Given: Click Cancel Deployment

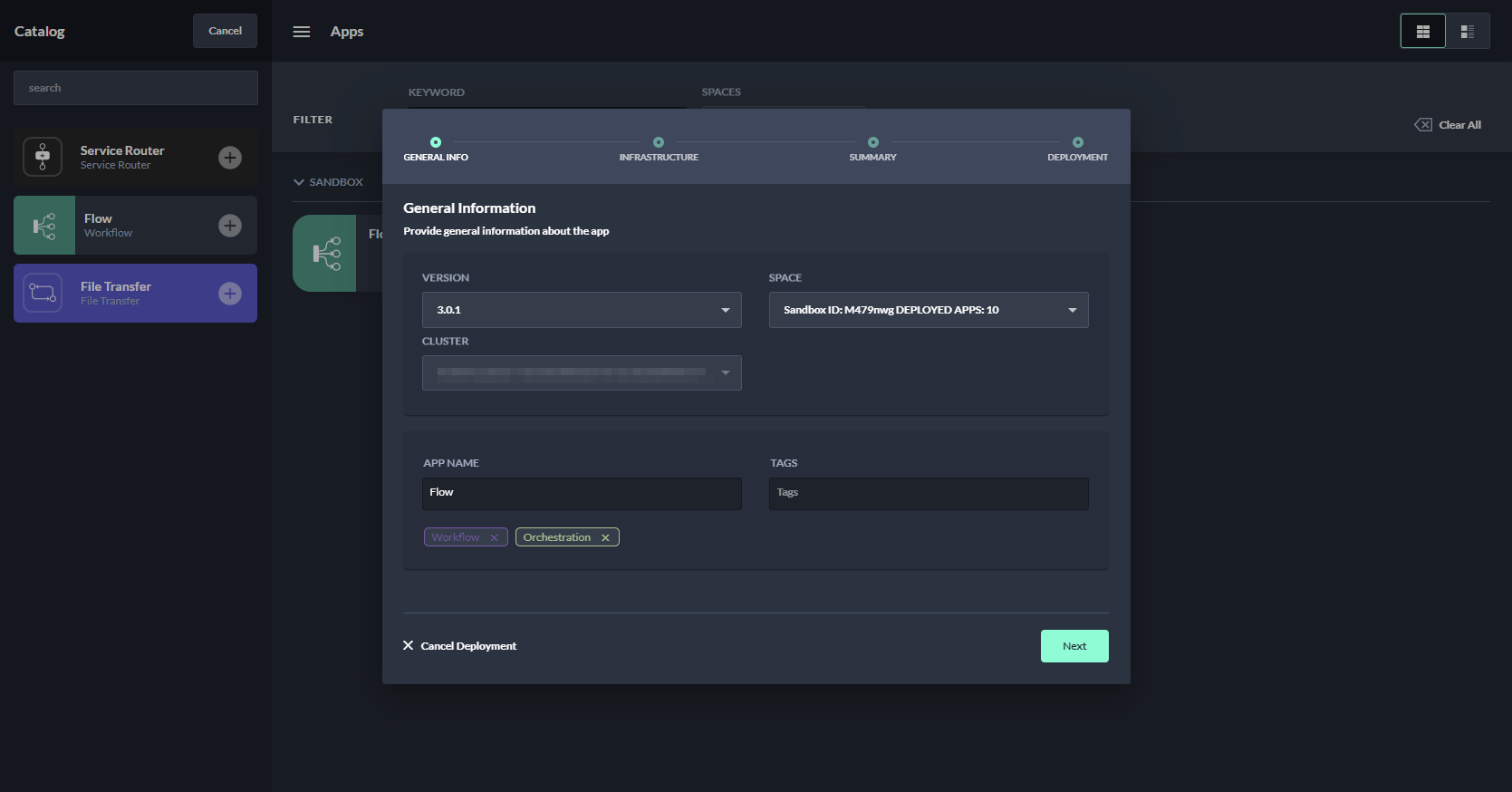Looking at the screenshot, I should coord(460,646).
